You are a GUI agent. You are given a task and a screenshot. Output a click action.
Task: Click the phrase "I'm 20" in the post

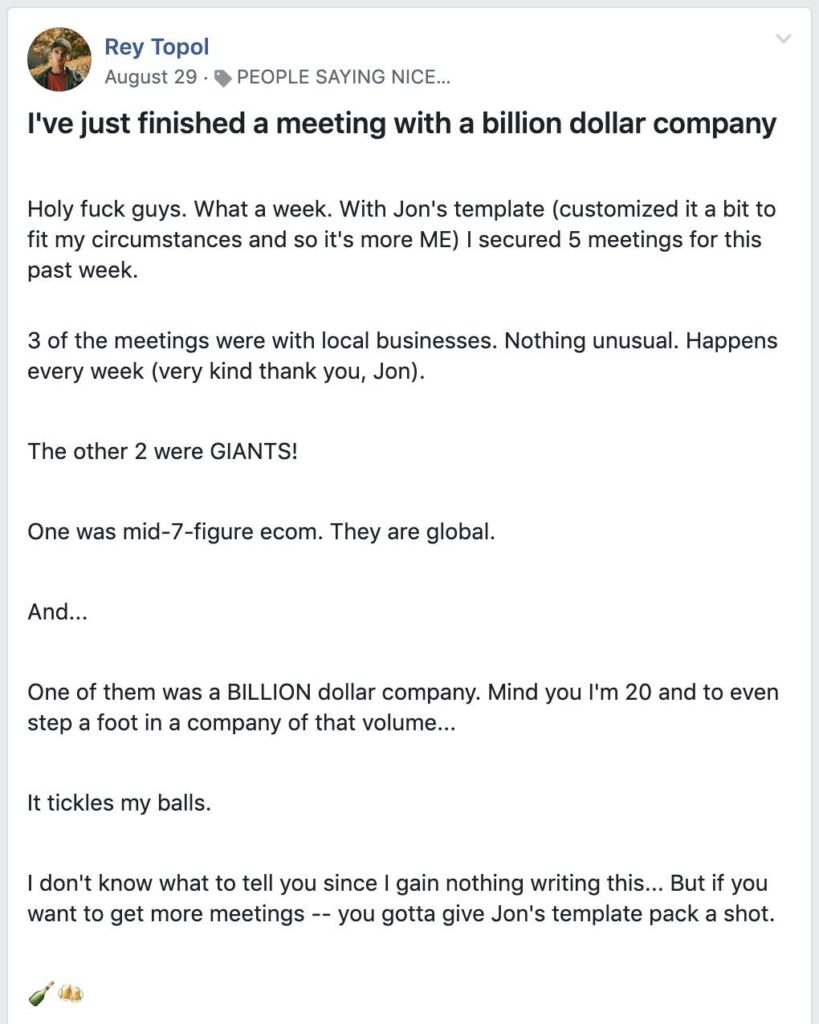(x=620, y=692)
